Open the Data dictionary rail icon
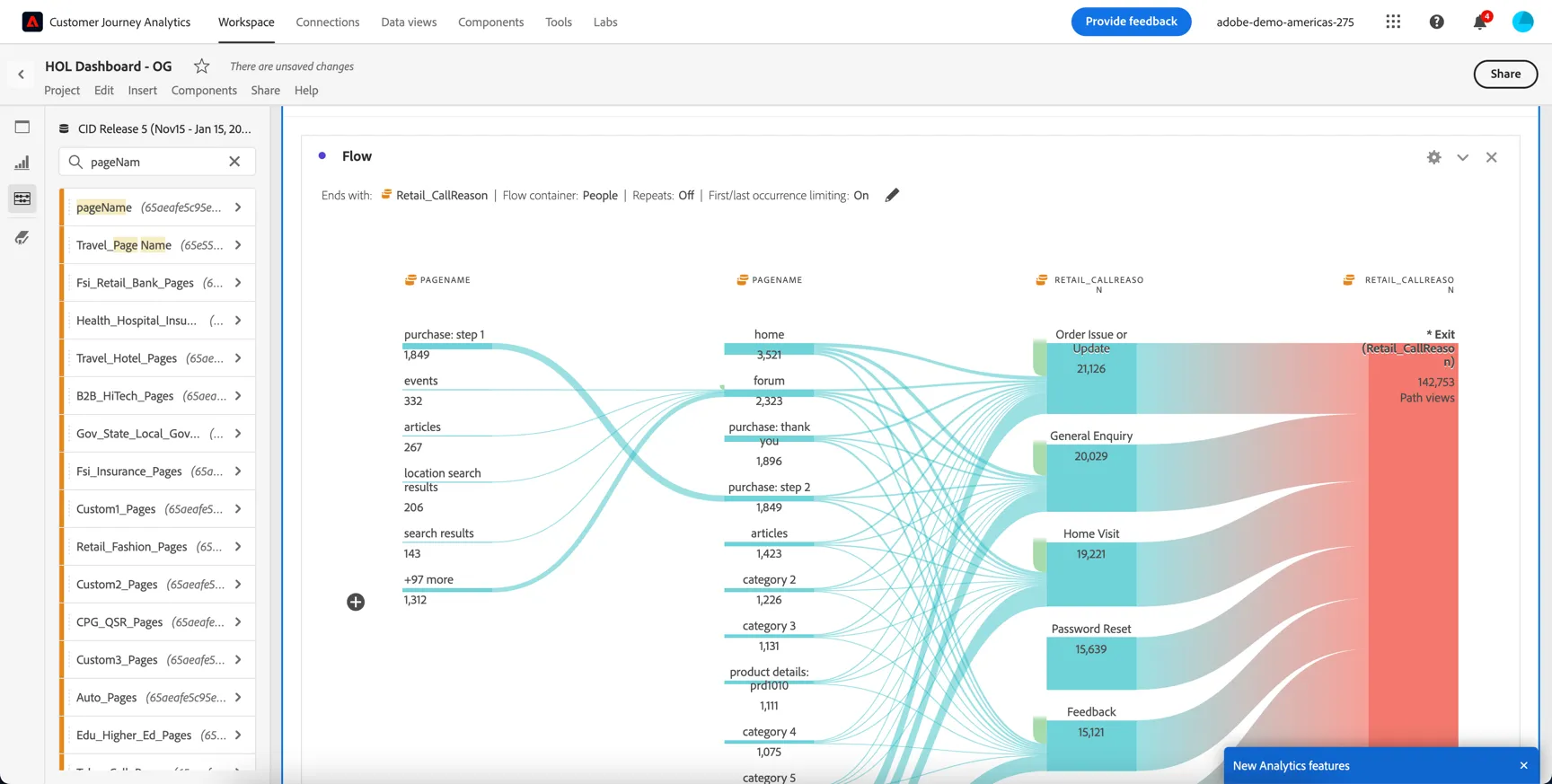This screenshot has width=1552, height=784. 22,237
